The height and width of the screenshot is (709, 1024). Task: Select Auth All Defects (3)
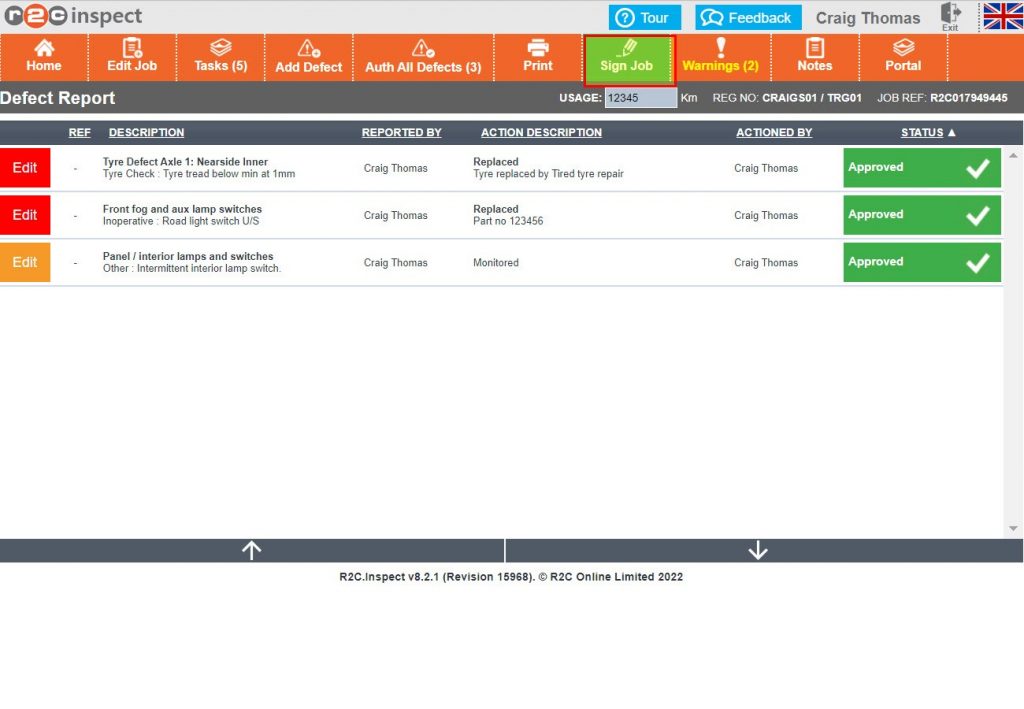[x=423, y=57]
